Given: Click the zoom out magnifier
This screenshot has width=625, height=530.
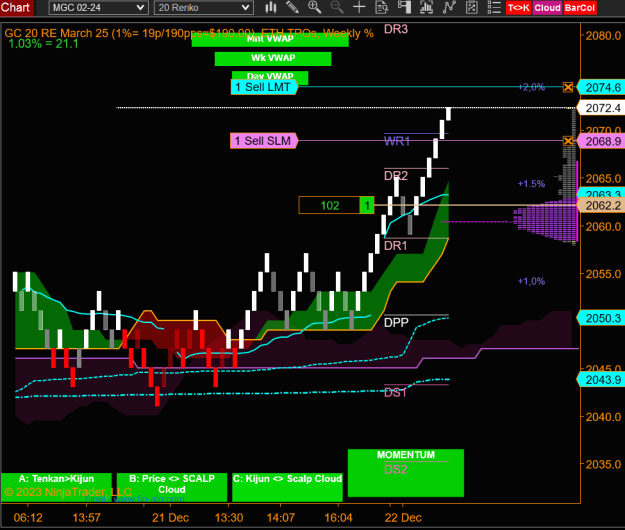Looking at the screenshot, I should click(x=337, y=7).
